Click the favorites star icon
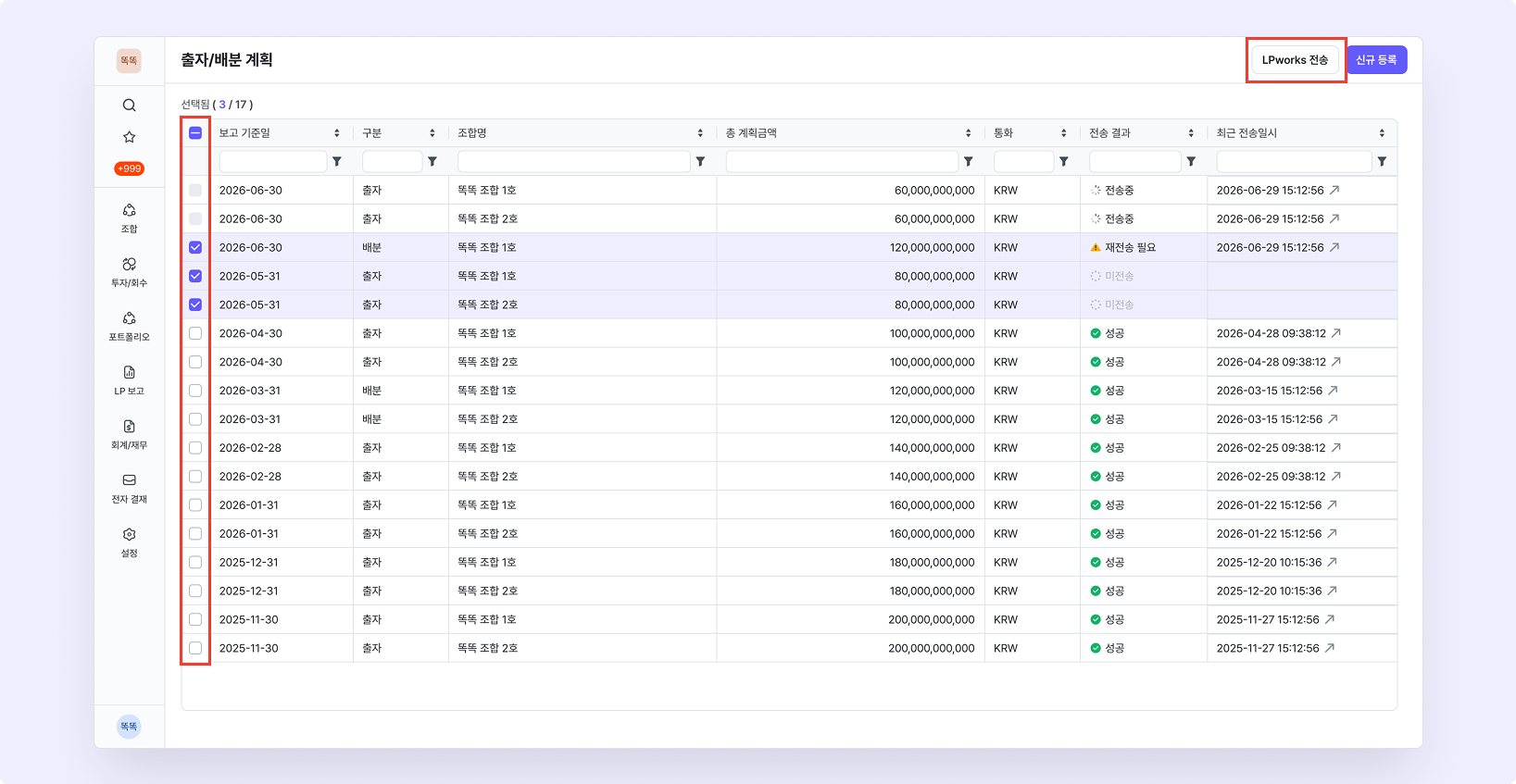Image resolution: width=1516 pixels, height=784 pixels. click(129, 137)
